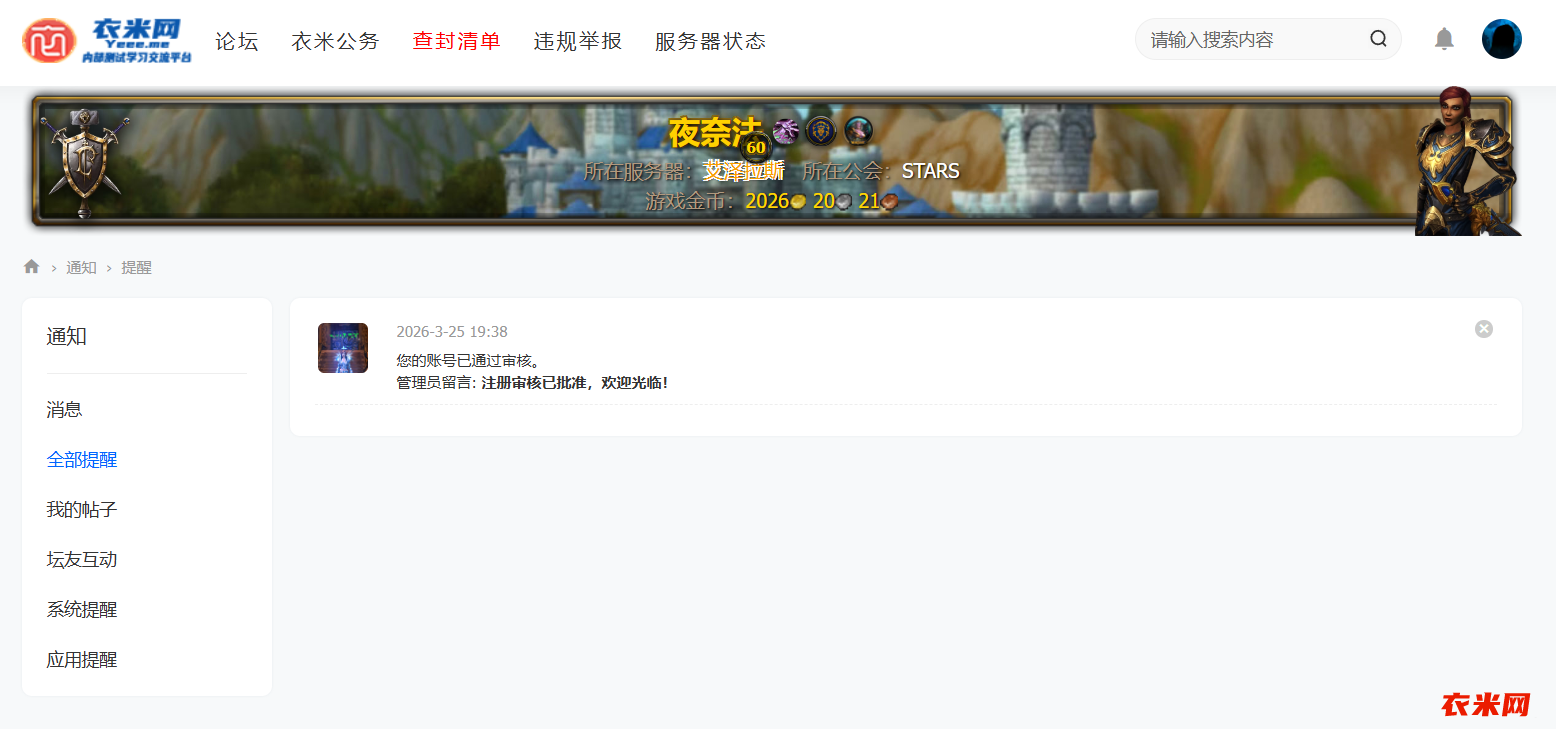Open the notification bell icon

tap(1444, 39)
